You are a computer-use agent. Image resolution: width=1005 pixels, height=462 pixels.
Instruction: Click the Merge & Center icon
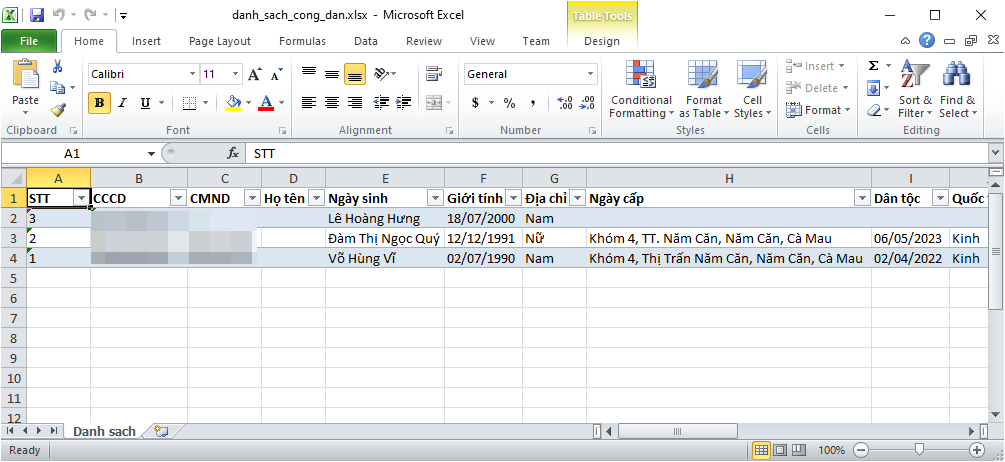433,102
